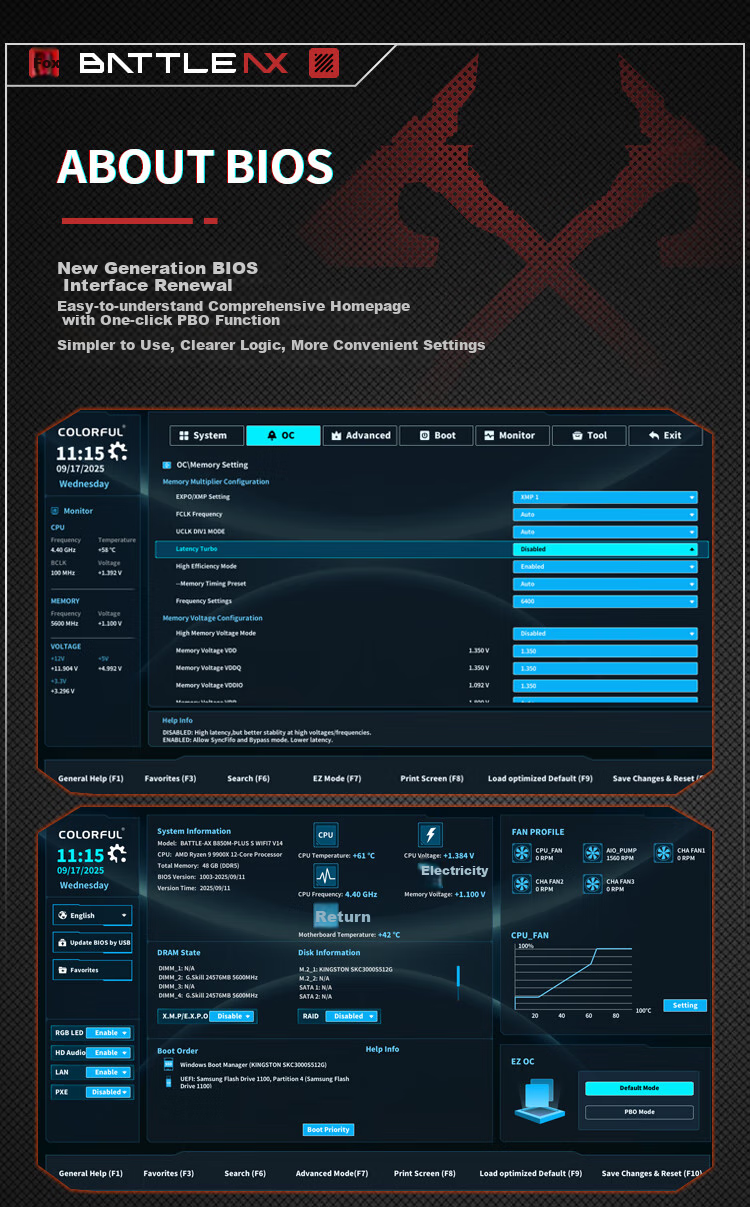Click the red striped square logo in the banner
Viewport: 750px width, 1207px height.
click(x=324, y=63)
